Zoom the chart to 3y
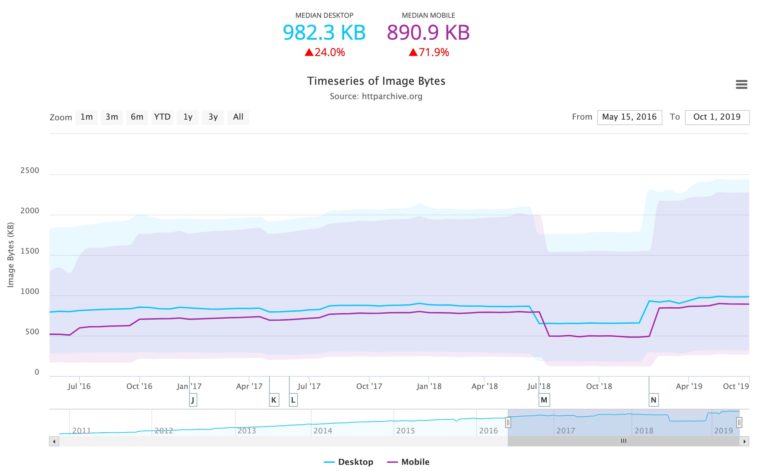The image size is (768, 471). pos(212,117)
